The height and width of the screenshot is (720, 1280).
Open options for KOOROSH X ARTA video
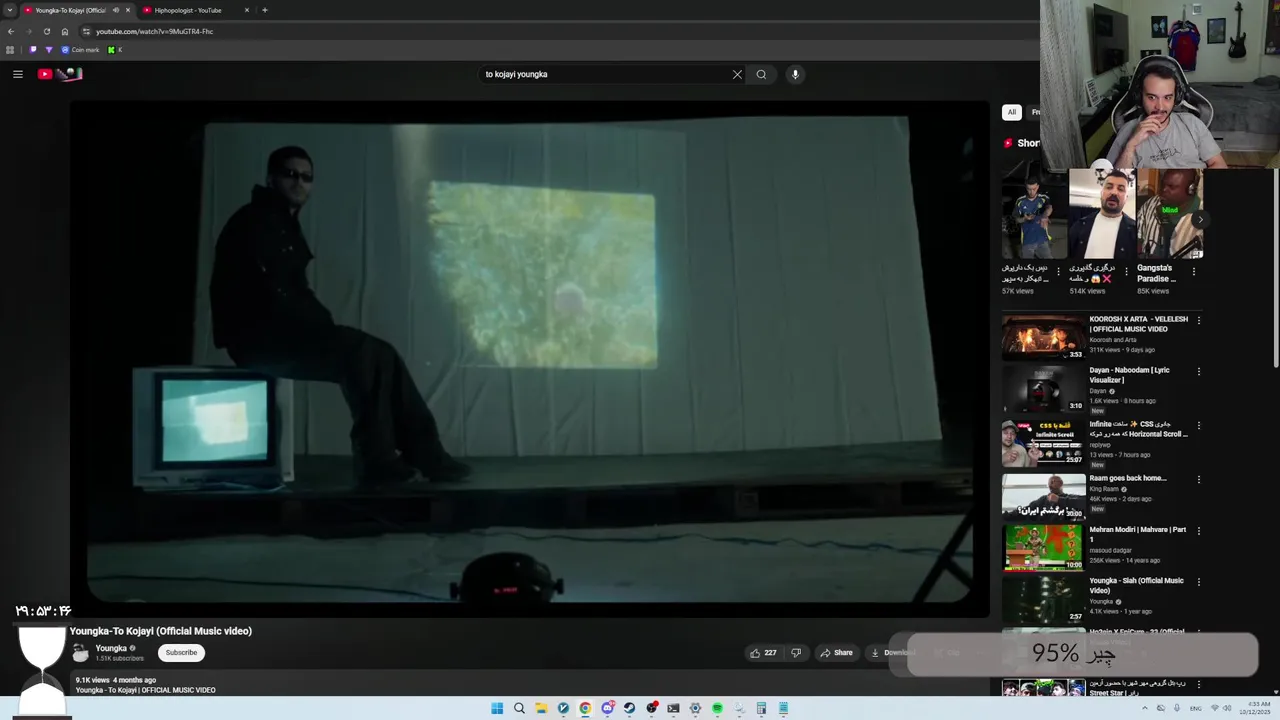1198,321
